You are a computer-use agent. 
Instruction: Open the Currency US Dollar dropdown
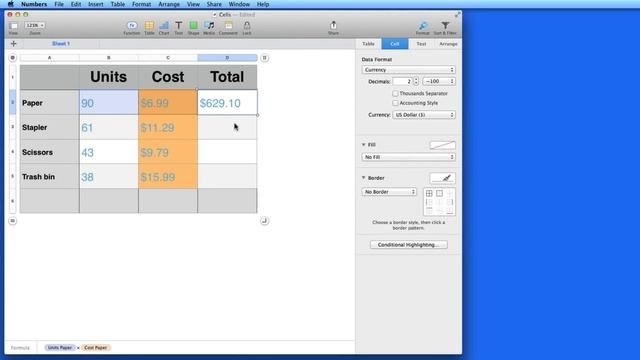coord(424,115)
